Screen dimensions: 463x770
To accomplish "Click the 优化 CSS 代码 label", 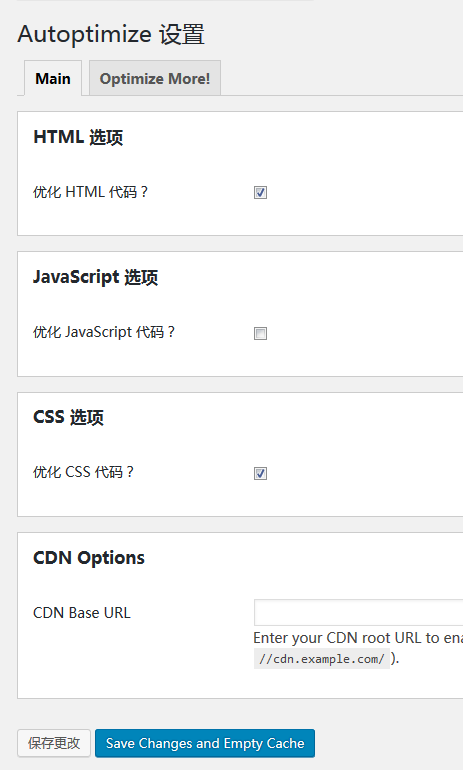I will pyautogui.click(x=83, y=472).
